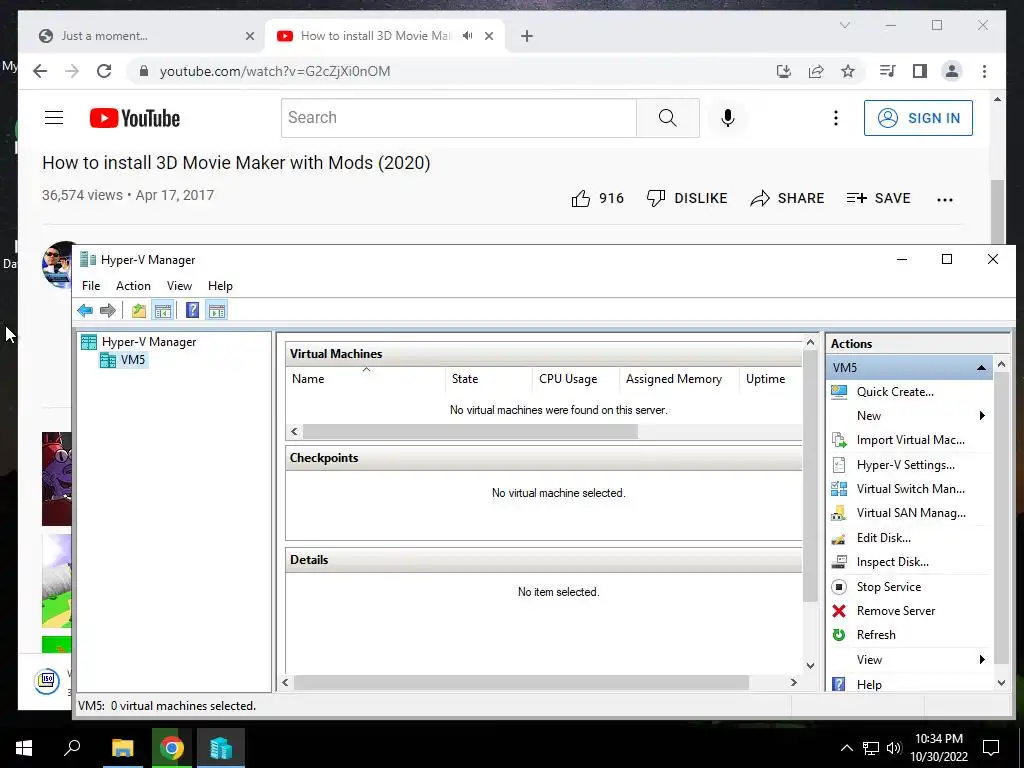The height and width of the screenshot is (768, 1024).
Task: Open Help from Hyper-V toolbar question icon
Action: tap(192, 310)
